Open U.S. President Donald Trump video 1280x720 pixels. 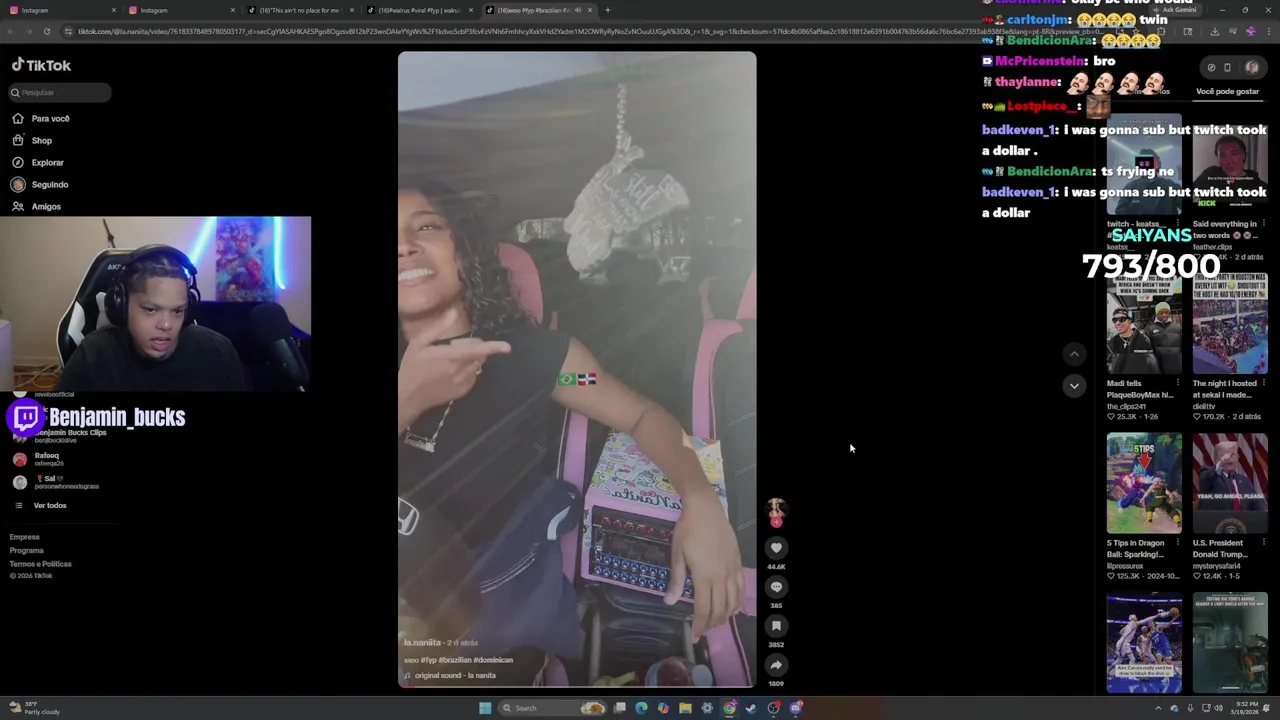[x=1229, y=483]
